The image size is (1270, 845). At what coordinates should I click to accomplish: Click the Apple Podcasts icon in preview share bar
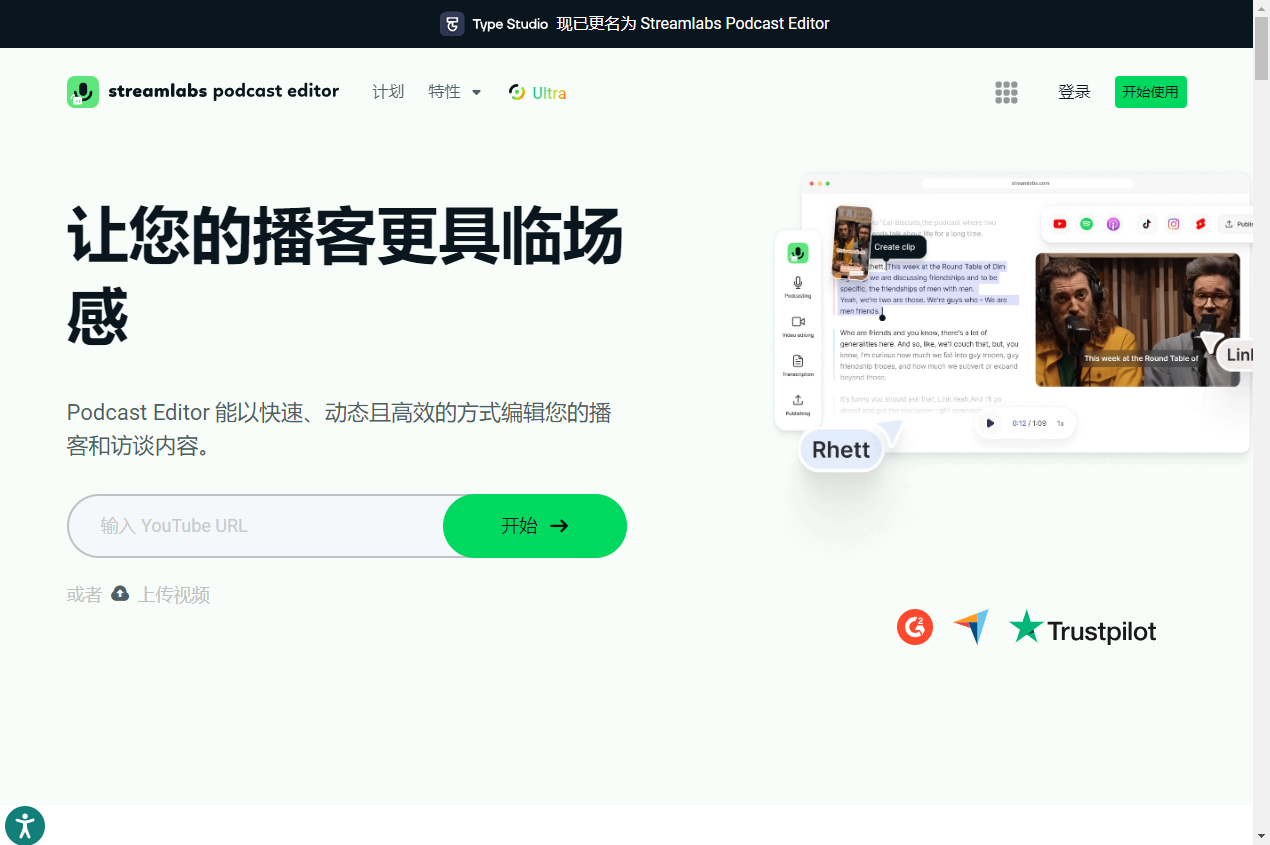point(1114,224)
